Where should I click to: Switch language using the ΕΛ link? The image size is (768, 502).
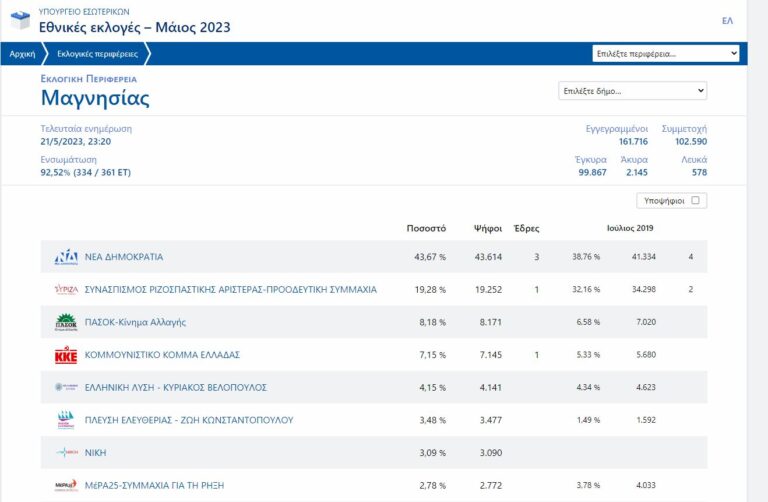(727, 21)
